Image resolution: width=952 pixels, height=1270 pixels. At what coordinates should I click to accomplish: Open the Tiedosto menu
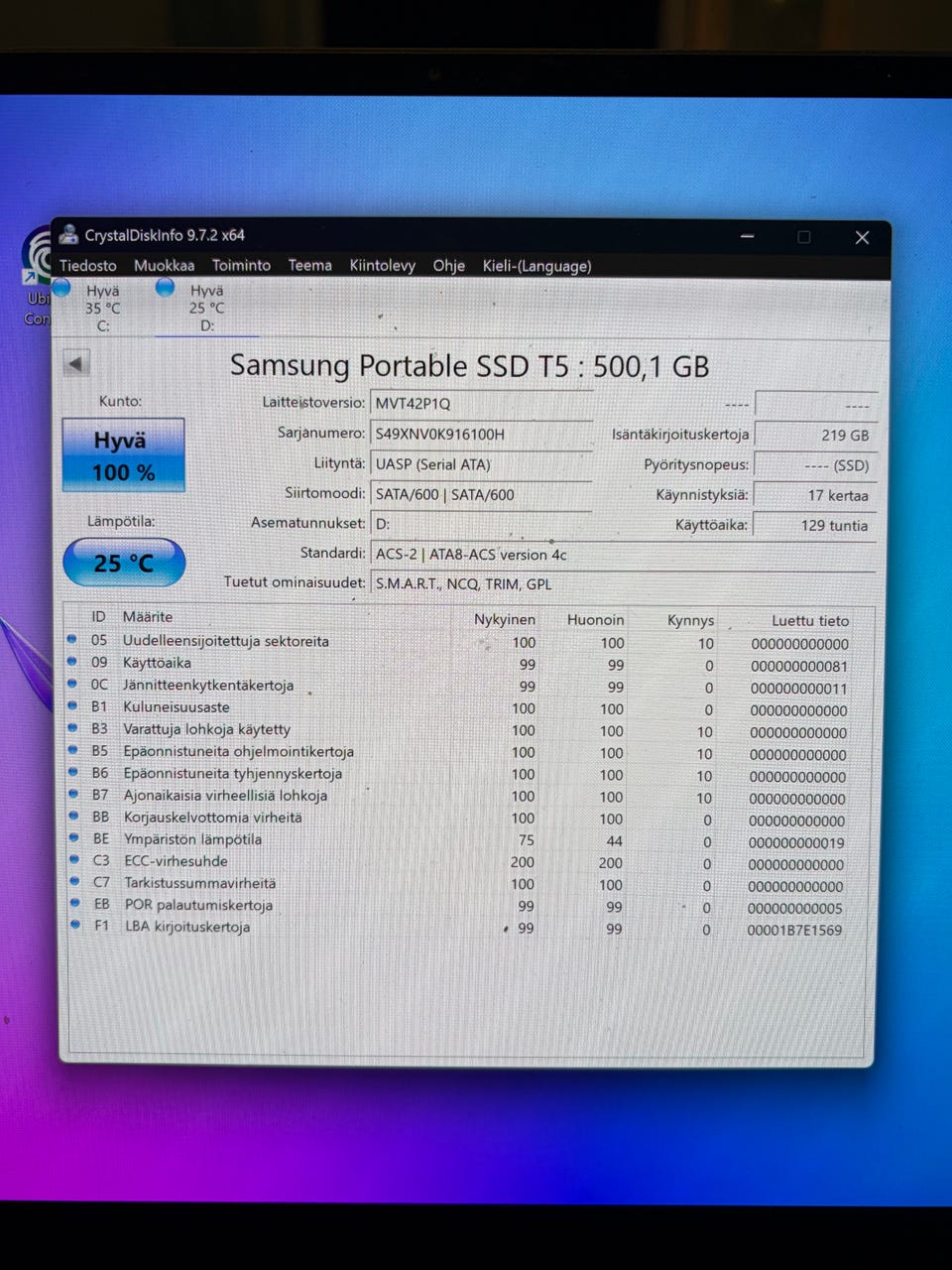88,266
